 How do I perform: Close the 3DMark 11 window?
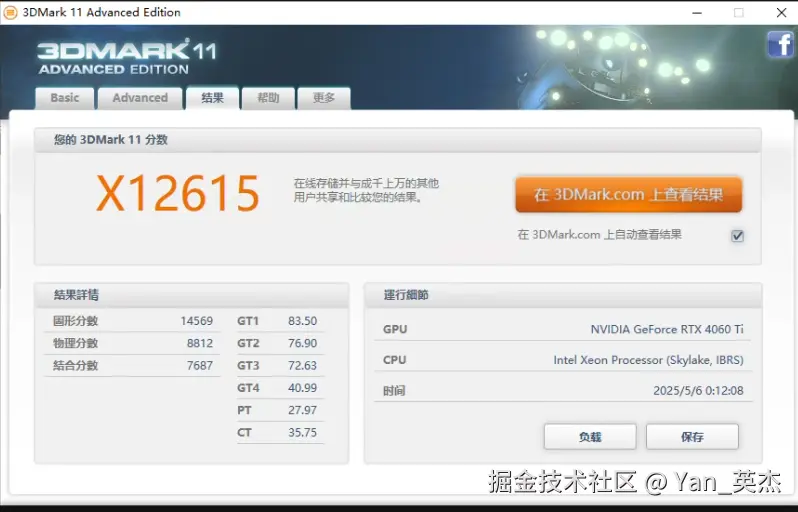pyautogui.click(x=782, y=13)
